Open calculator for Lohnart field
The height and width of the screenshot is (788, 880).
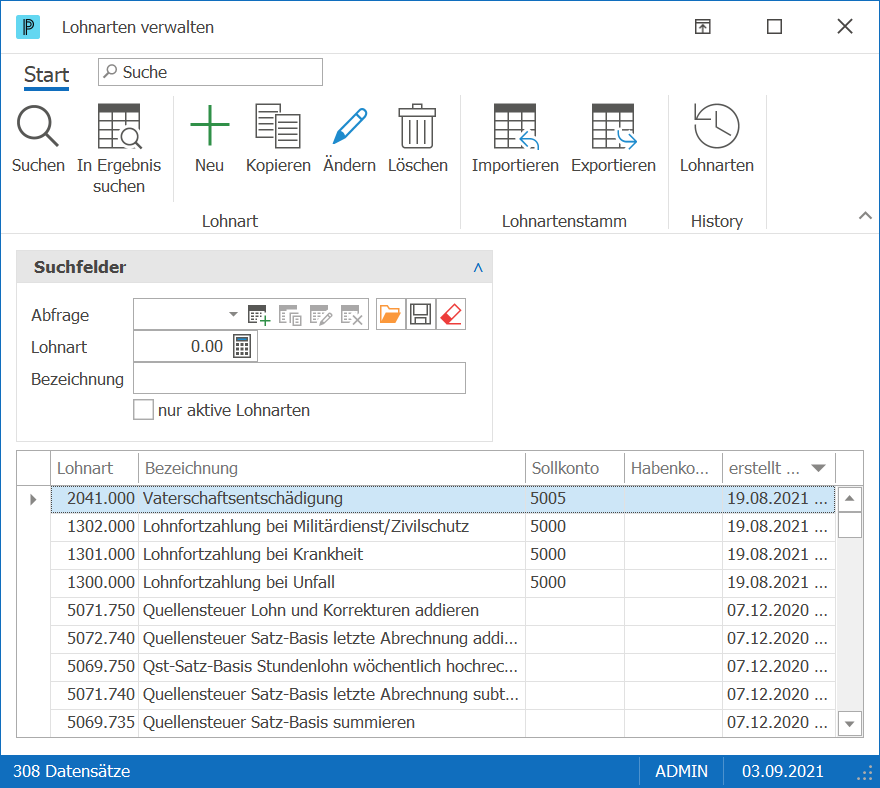pos(242,346)
